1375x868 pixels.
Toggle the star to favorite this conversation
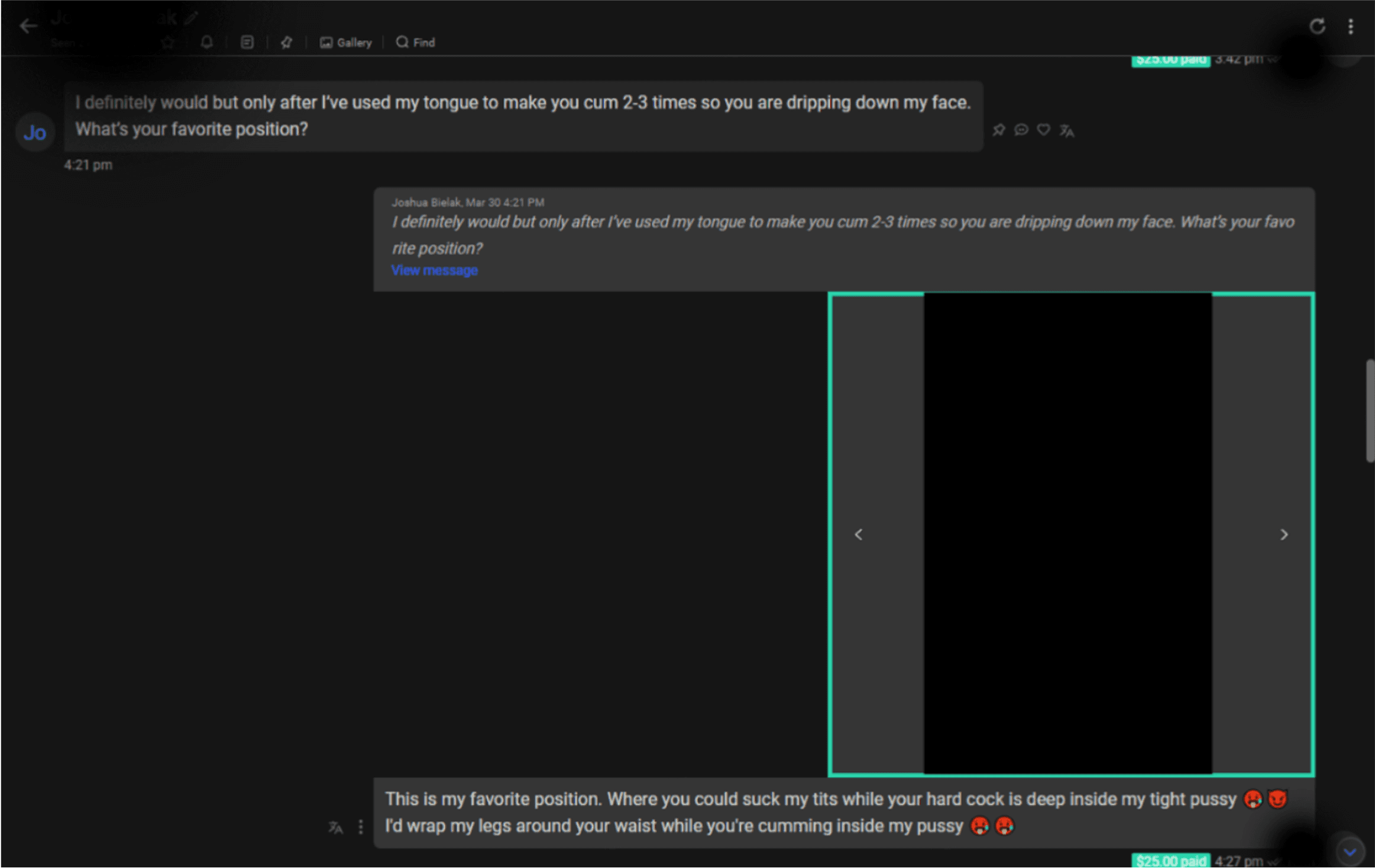click(x=168, y=42)
